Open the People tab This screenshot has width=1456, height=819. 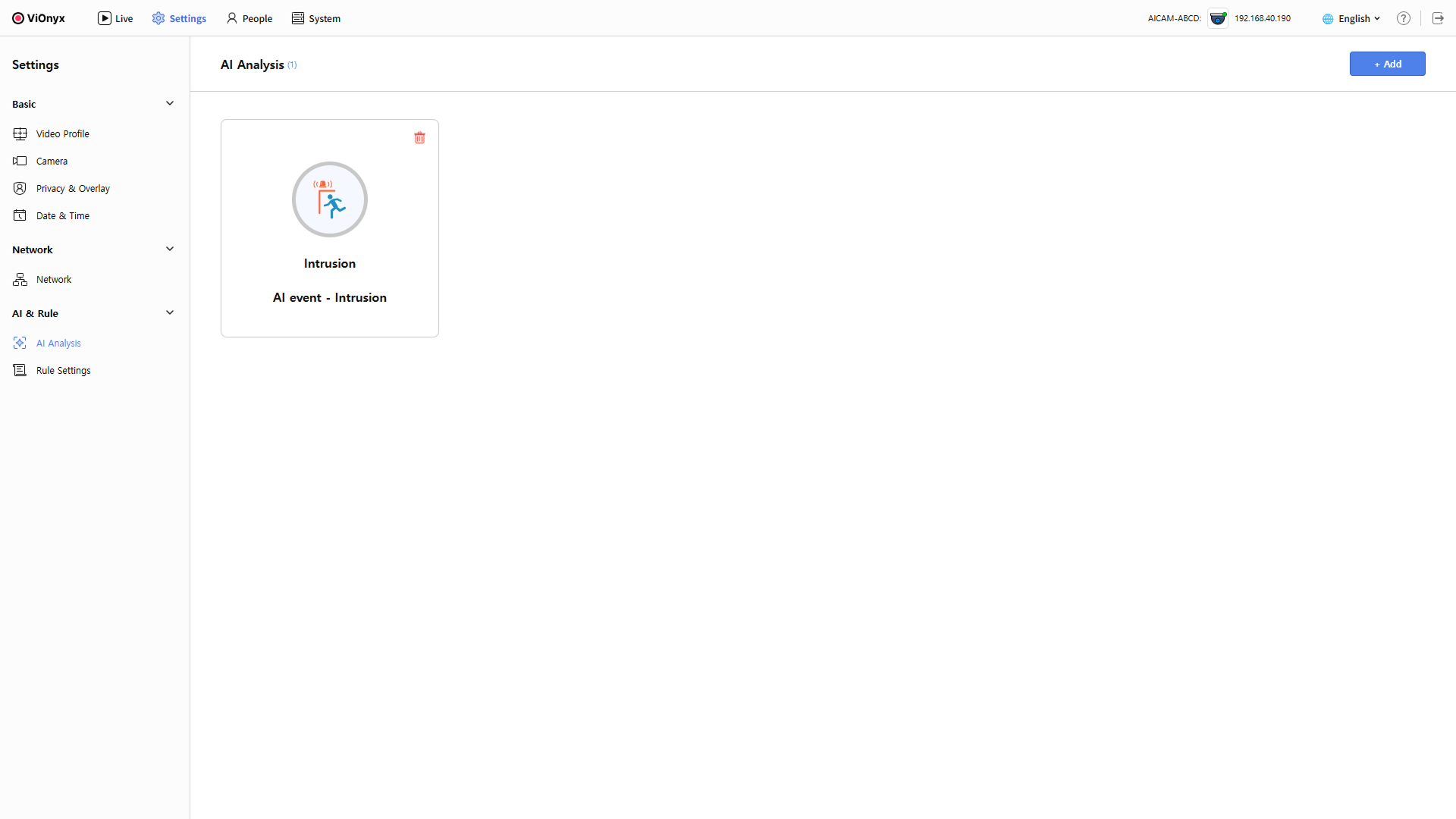(x=249, y=18)
